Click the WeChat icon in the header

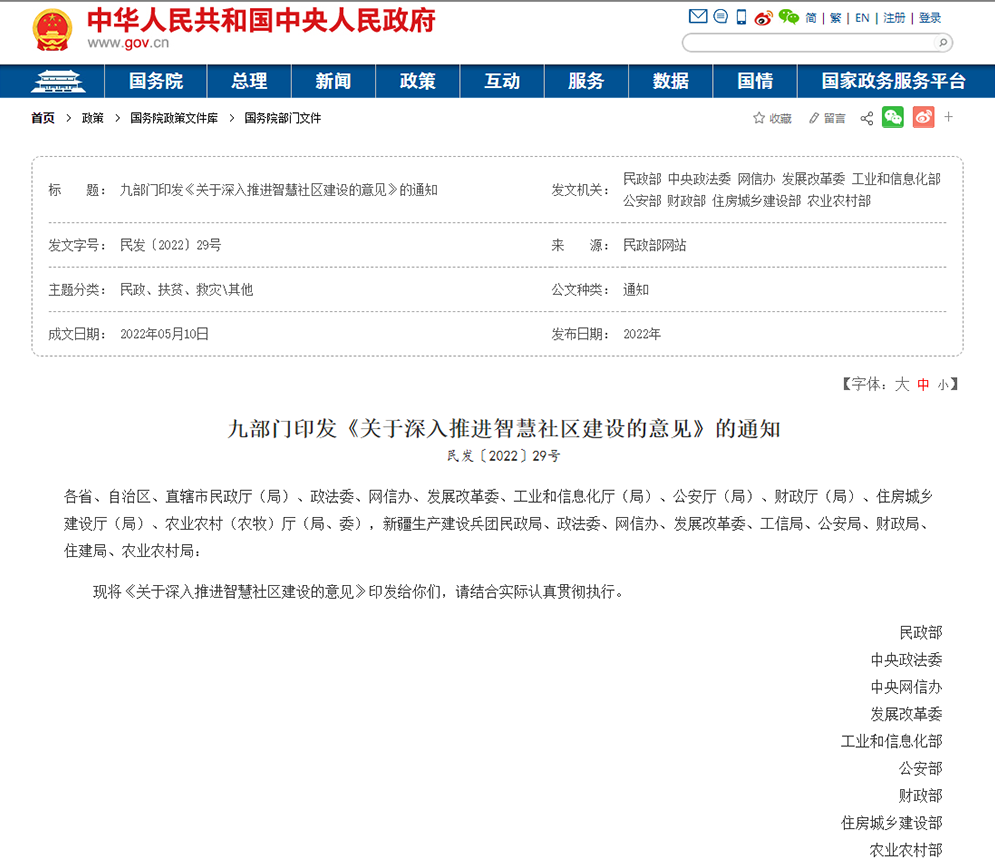coord(790,17)
